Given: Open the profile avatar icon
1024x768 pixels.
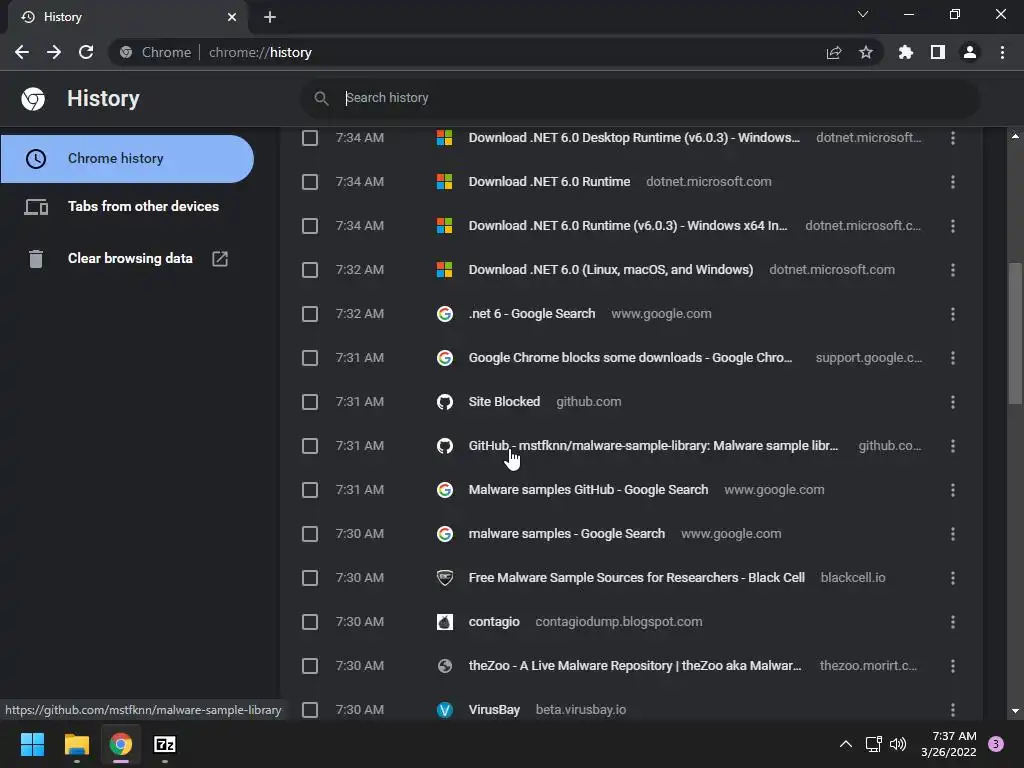Looking at the screenshot, I should tap(970, 52).
